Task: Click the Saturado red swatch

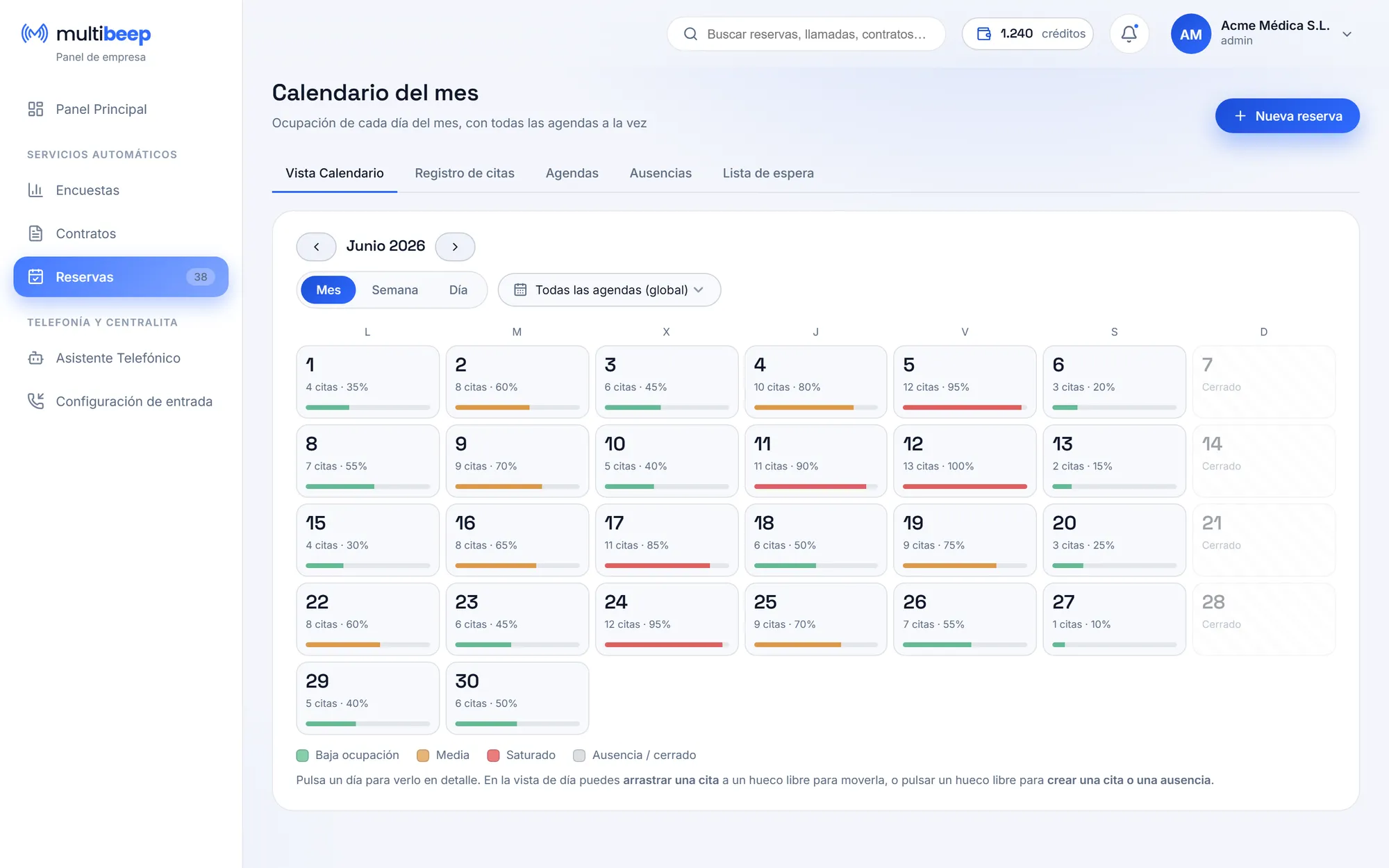Action: (x=493, y=756)
